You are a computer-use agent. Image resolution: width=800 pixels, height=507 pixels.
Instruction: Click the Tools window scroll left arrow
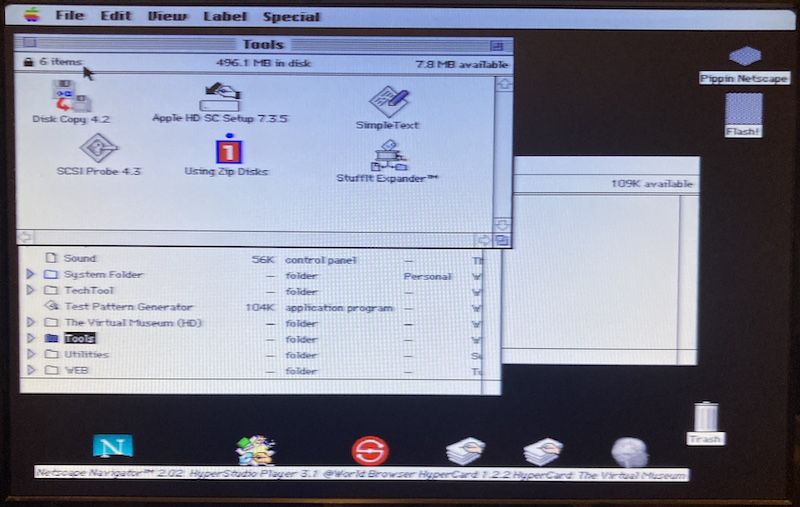pyautogui.click(x=25, y=237)
